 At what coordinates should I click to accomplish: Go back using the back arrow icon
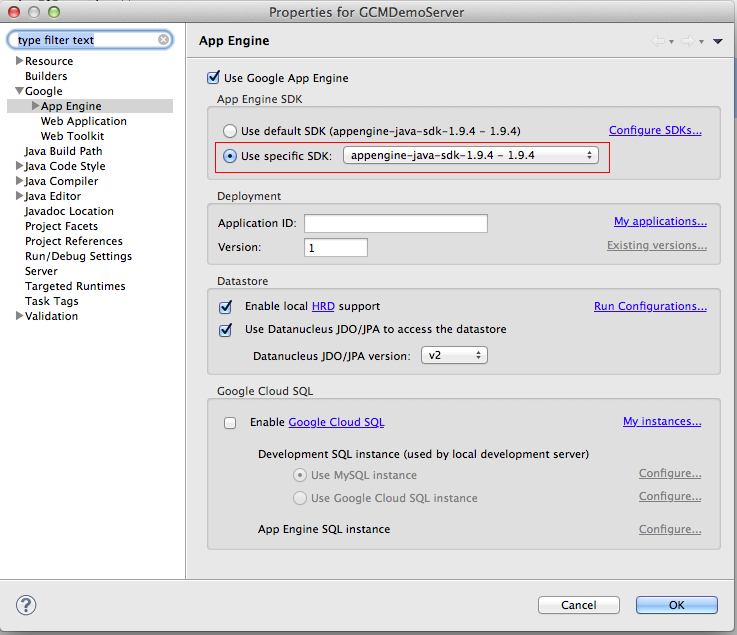(658, 41)
